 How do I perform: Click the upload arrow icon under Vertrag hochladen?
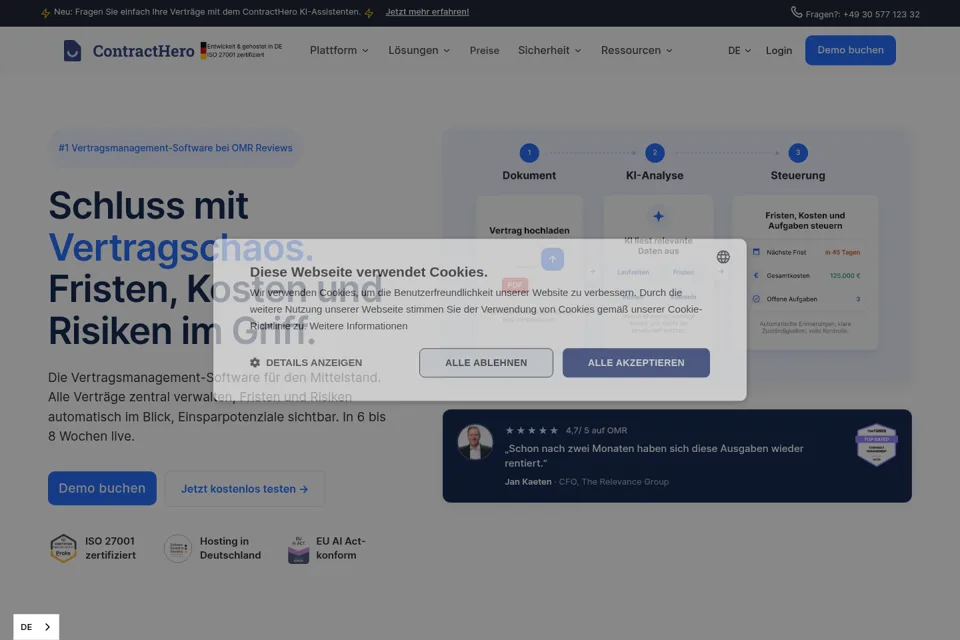tap(552, 259)
